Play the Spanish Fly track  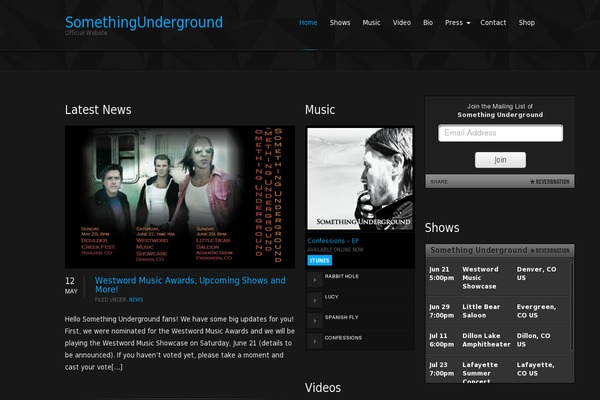[x=315, y=321]
